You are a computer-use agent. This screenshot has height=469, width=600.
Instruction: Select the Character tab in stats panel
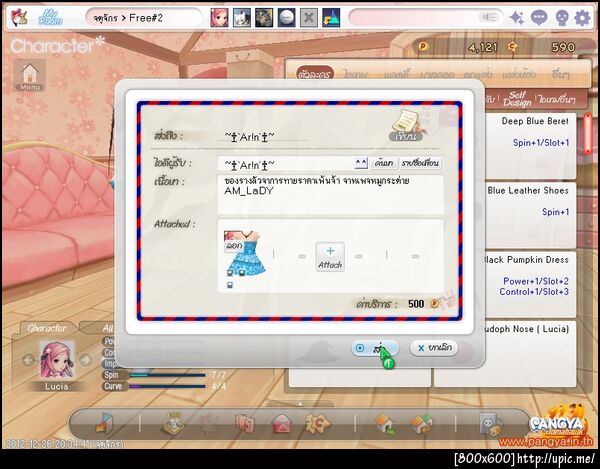[46, 328]
